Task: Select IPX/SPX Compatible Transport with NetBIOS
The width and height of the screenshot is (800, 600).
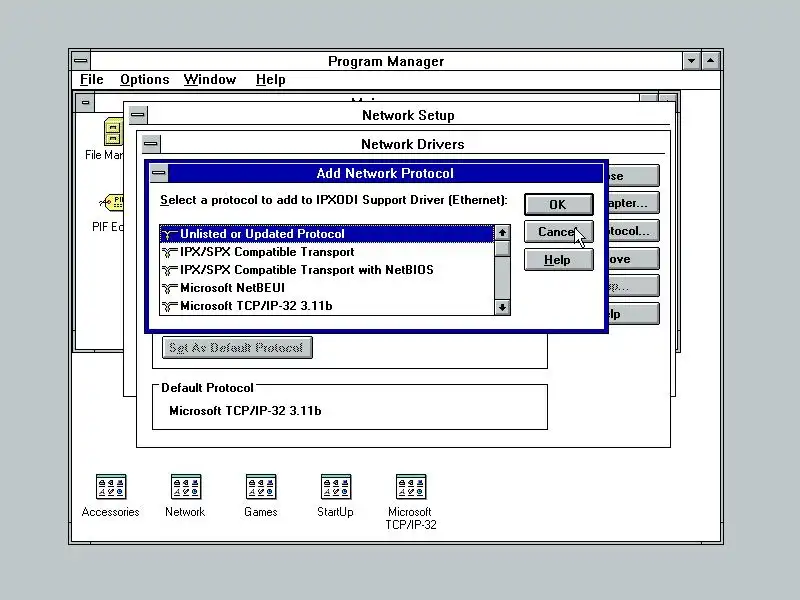Action: click(327, 270)
